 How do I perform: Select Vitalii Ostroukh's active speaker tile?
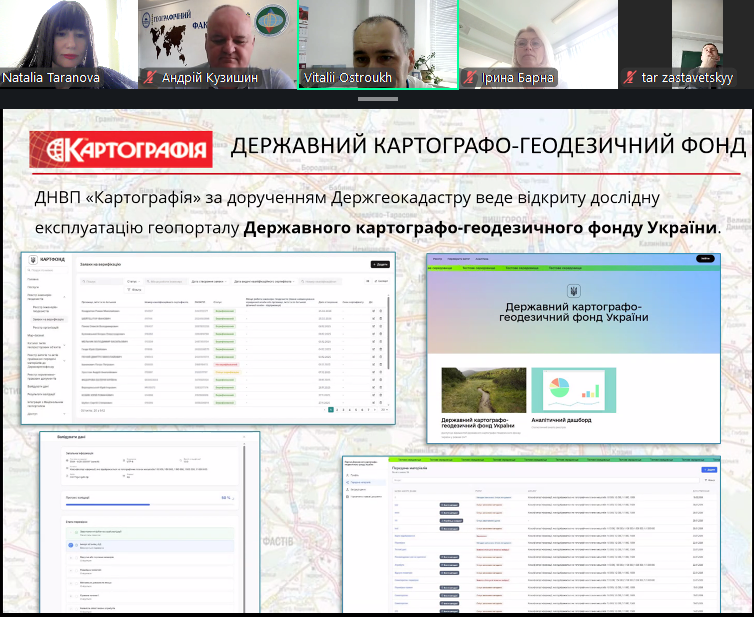coord(378,44)
